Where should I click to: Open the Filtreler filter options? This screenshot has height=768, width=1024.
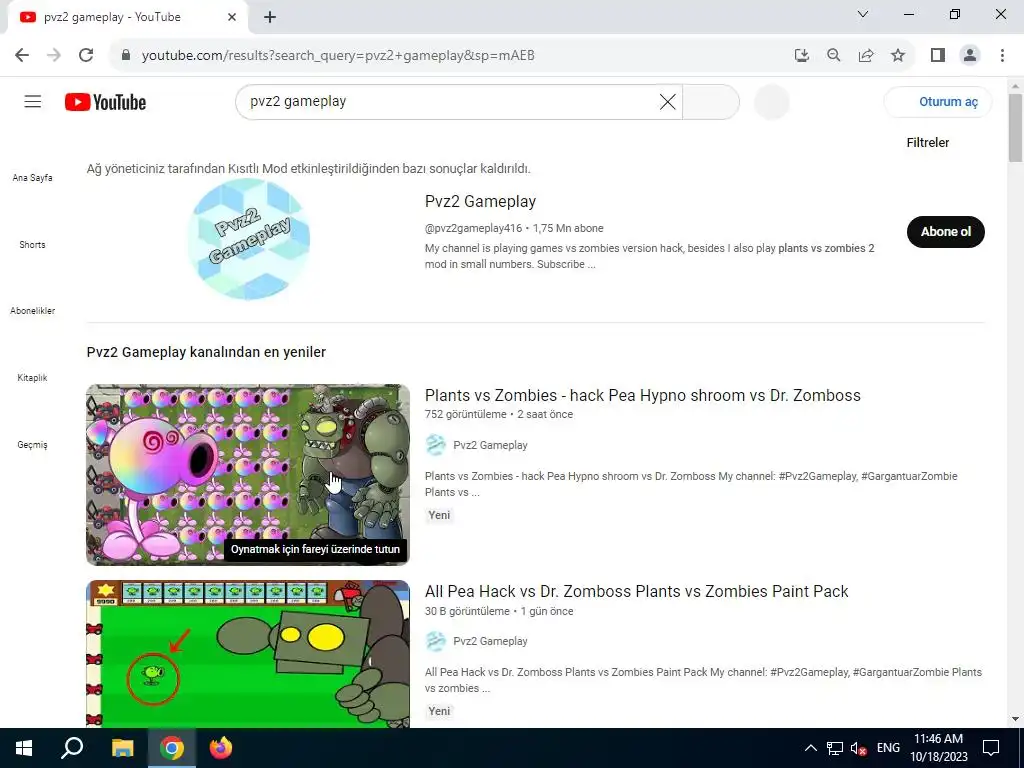pos(927,142)
